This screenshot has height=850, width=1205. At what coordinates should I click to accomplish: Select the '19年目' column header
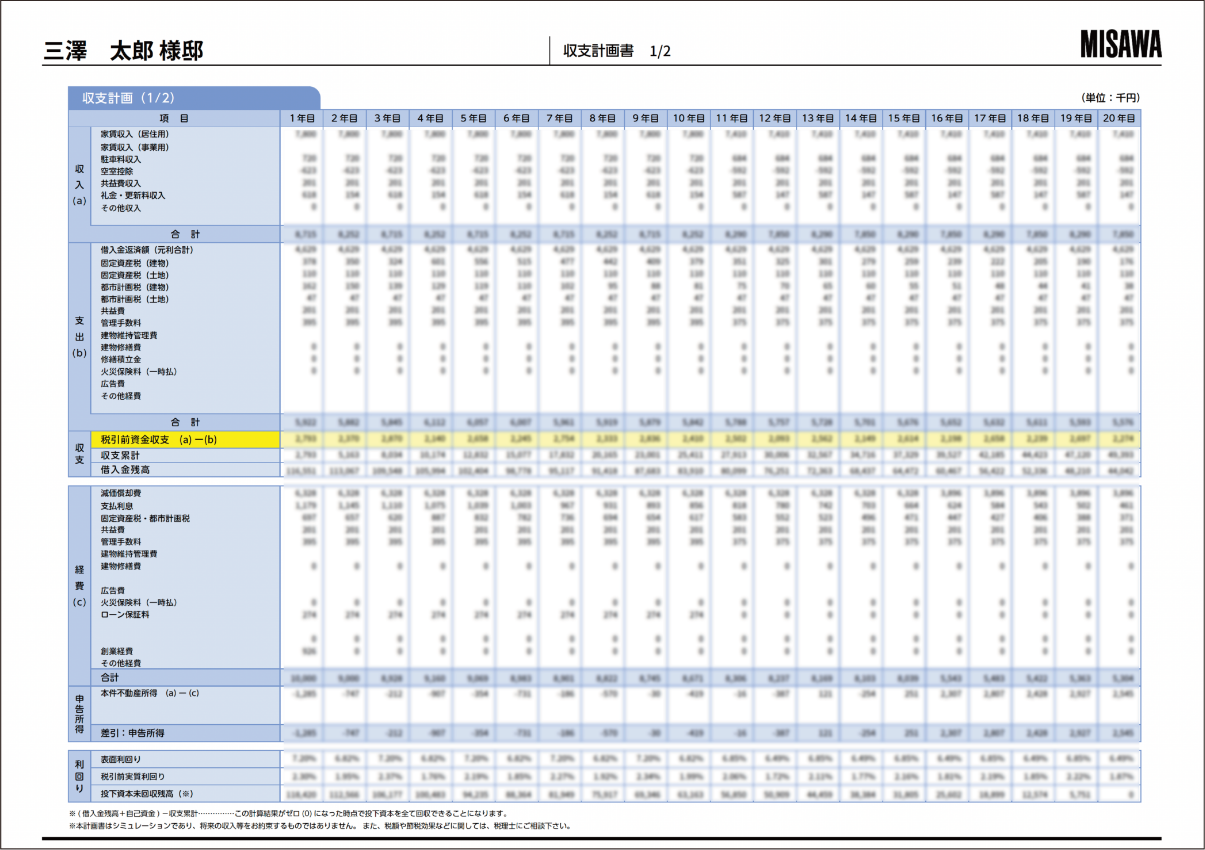point(1076,118)
